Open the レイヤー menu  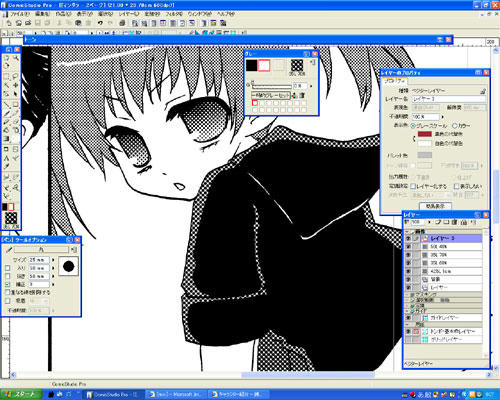[x=129, y=14]
